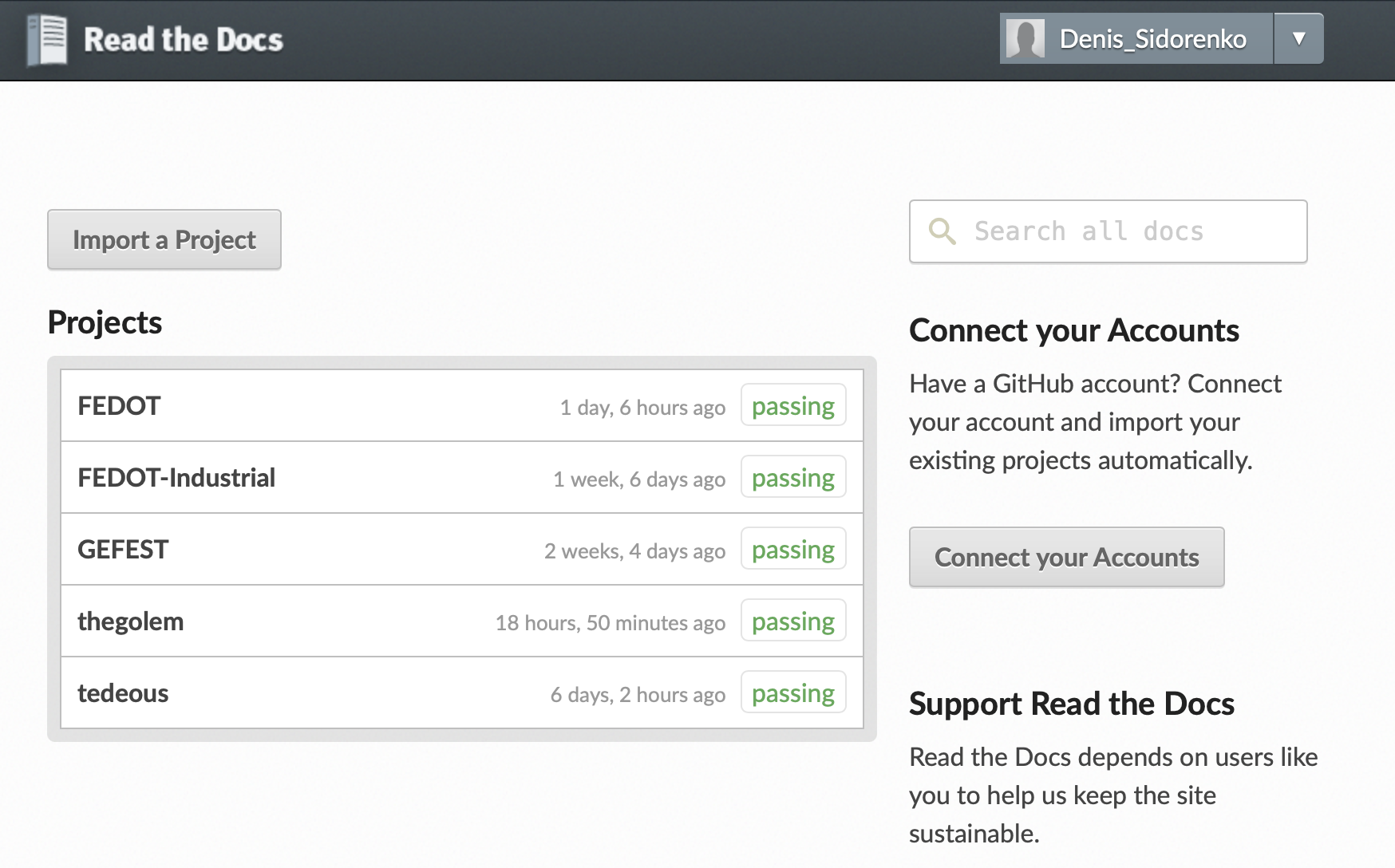This screenshot has height=868, width=1395.
Task: Click the magnifier search icon
Action: click(x=942, y=231)
